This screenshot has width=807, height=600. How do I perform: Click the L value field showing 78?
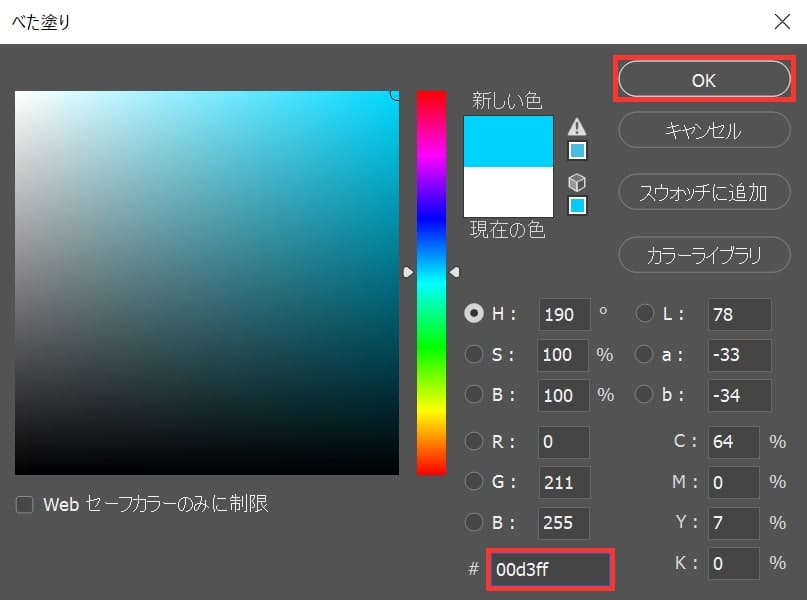[740, 314]
